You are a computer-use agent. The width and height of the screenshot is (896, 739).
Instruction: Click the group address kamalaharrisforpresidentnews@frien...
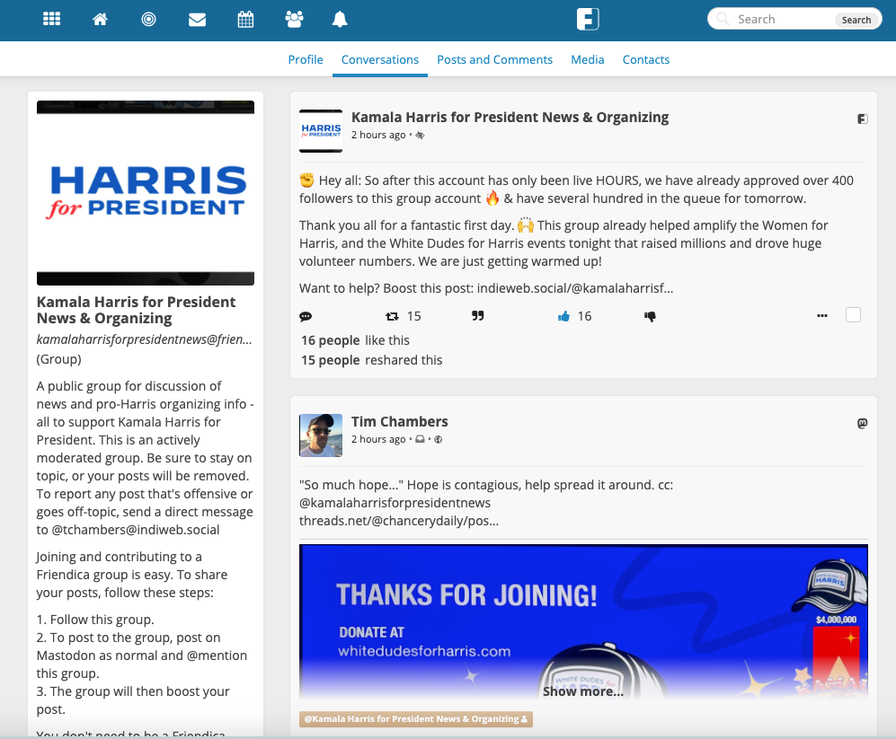(144, 339)
